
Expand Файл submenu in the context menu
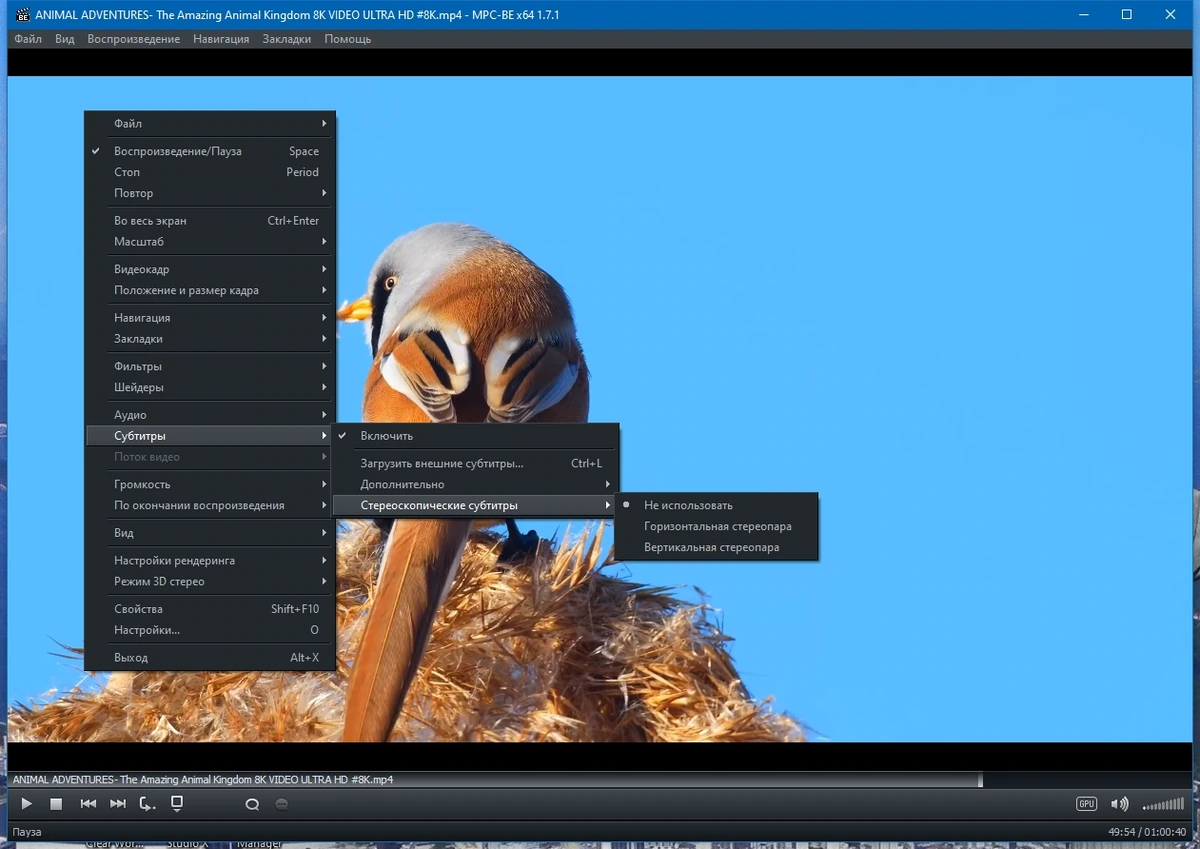[210, 124]
